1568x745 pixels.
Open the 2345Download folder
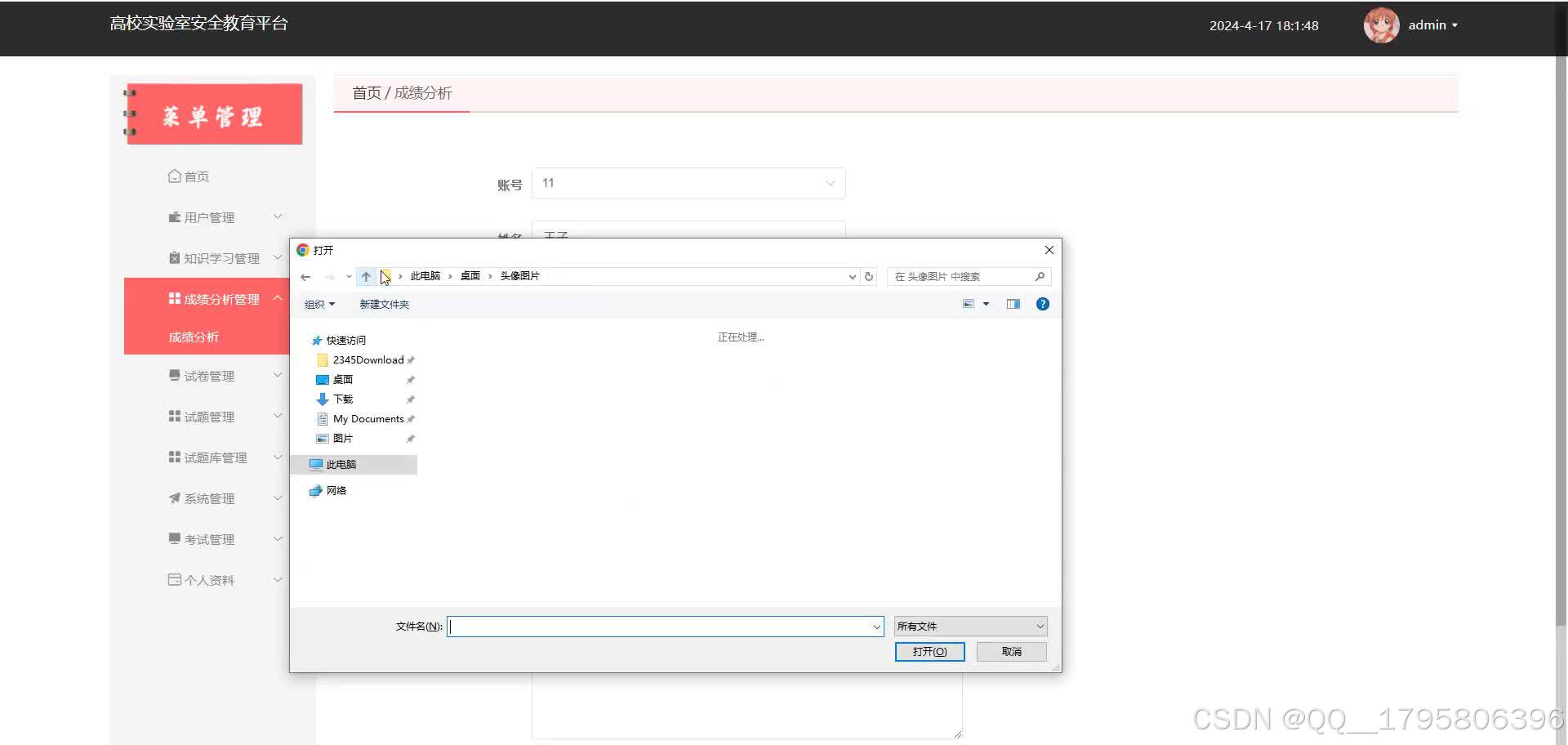(367, 359)
